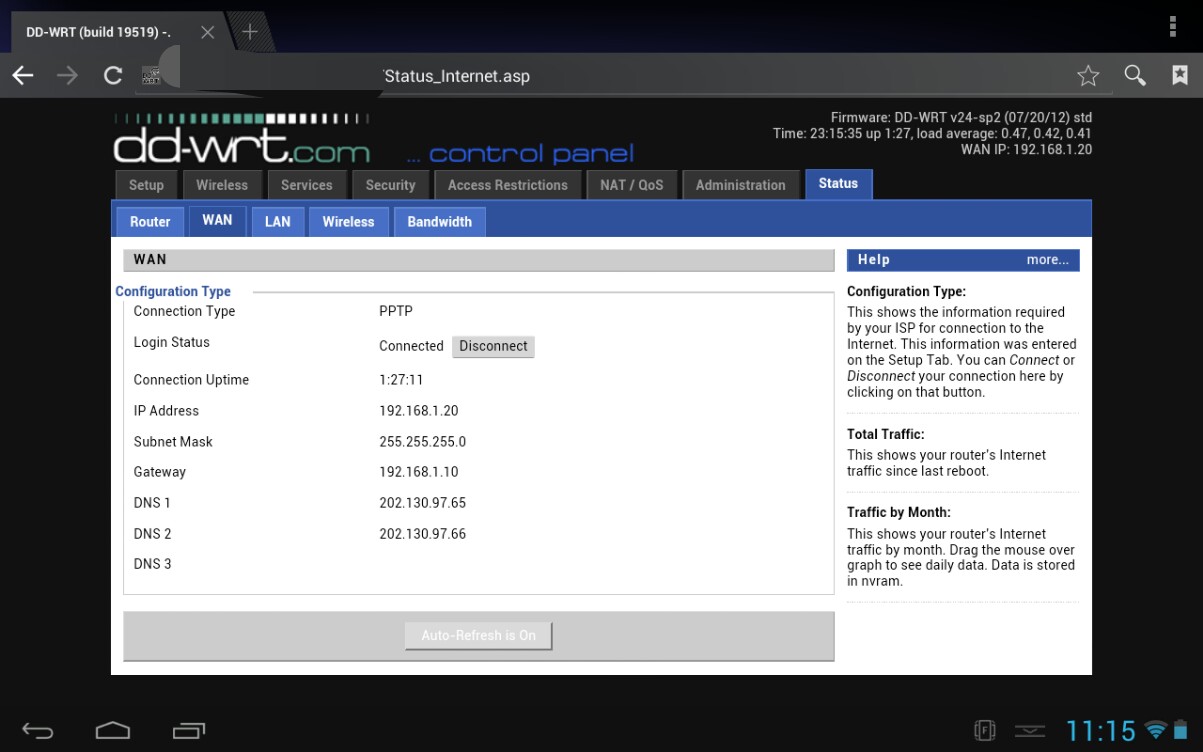Open the Help more... link
Image resolution: width=1203 pixels, height=752 pixels.
pyautogui.click(x=1047, y=260)
